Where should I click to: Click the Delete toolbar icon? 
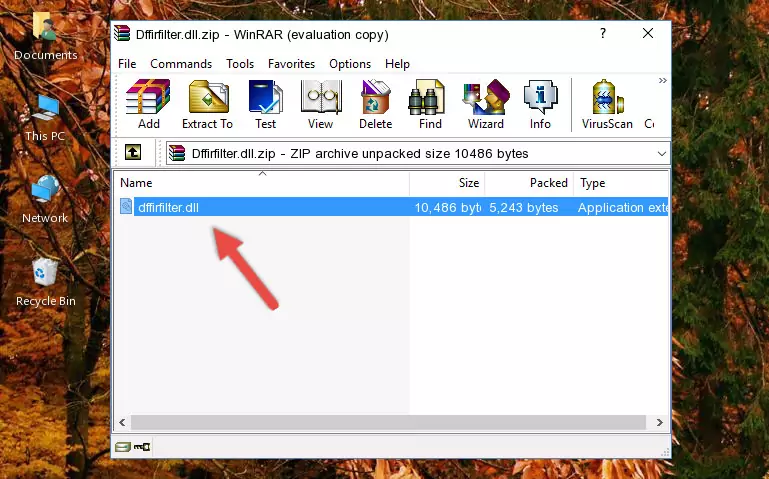coord(376,104)
